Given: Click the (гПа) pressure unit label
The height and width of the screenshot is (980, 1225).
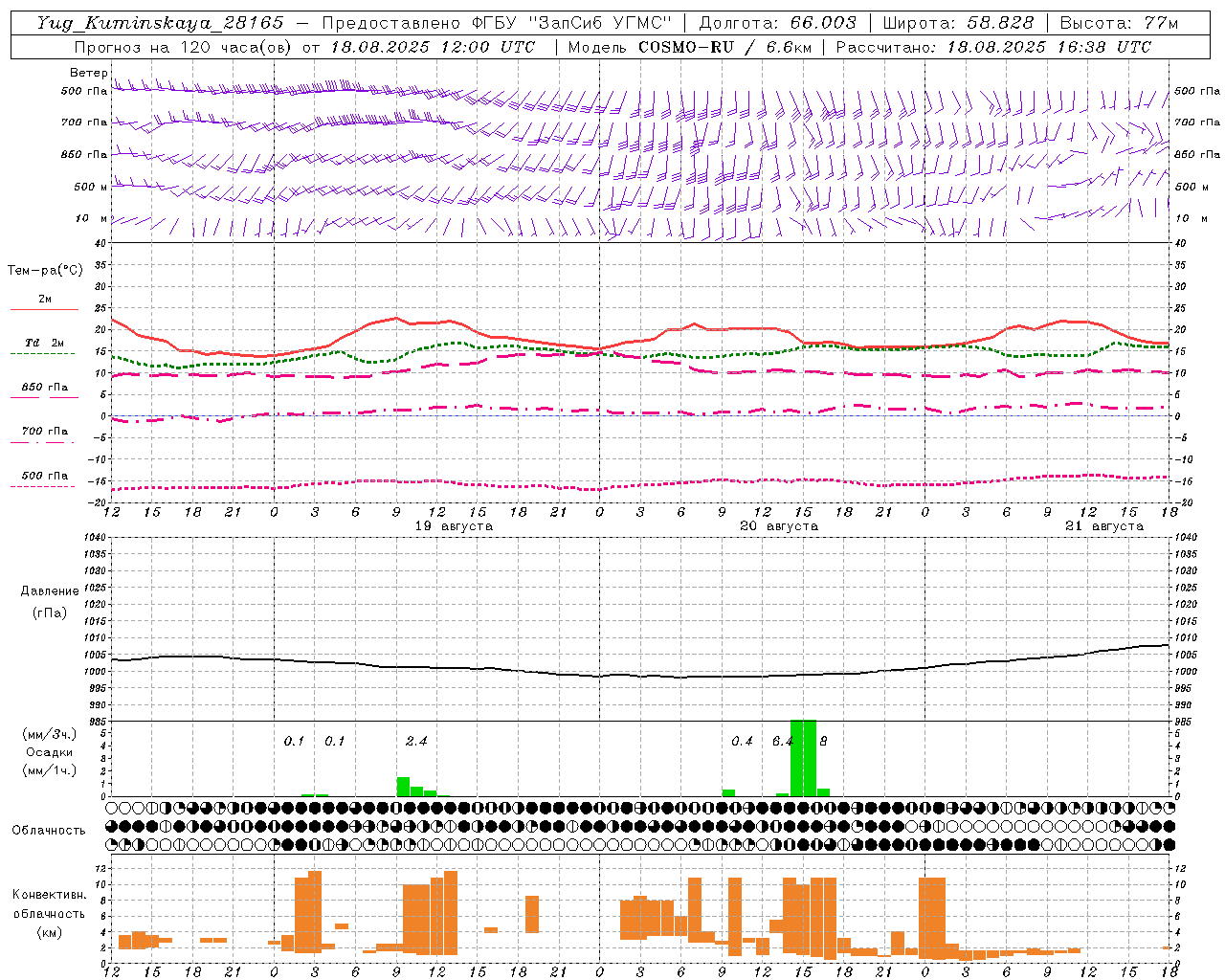Looking at the screenshot, I should [50, 612].
